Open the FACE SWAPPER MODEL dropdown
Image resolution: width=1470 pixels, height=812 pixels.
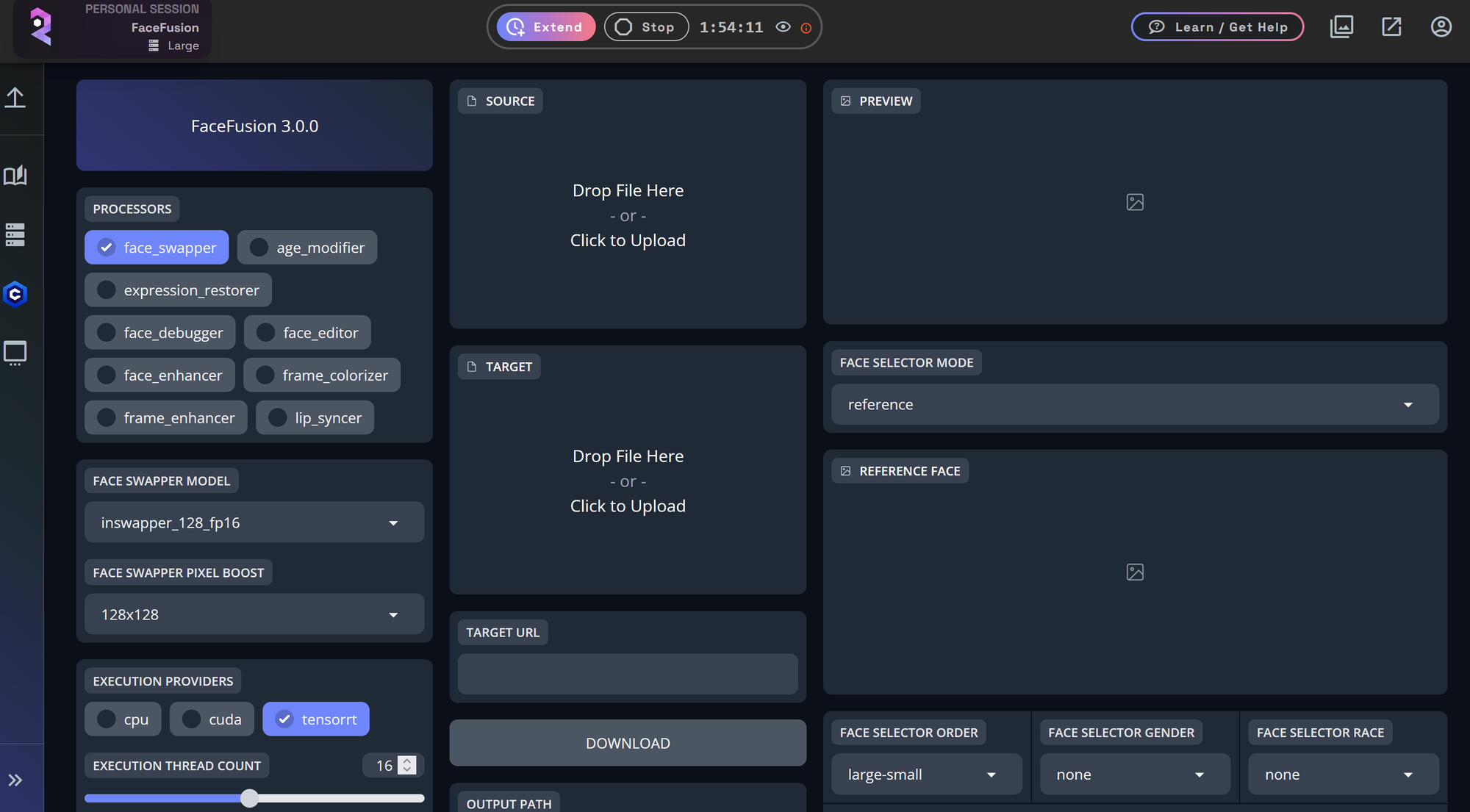(254, 522)
